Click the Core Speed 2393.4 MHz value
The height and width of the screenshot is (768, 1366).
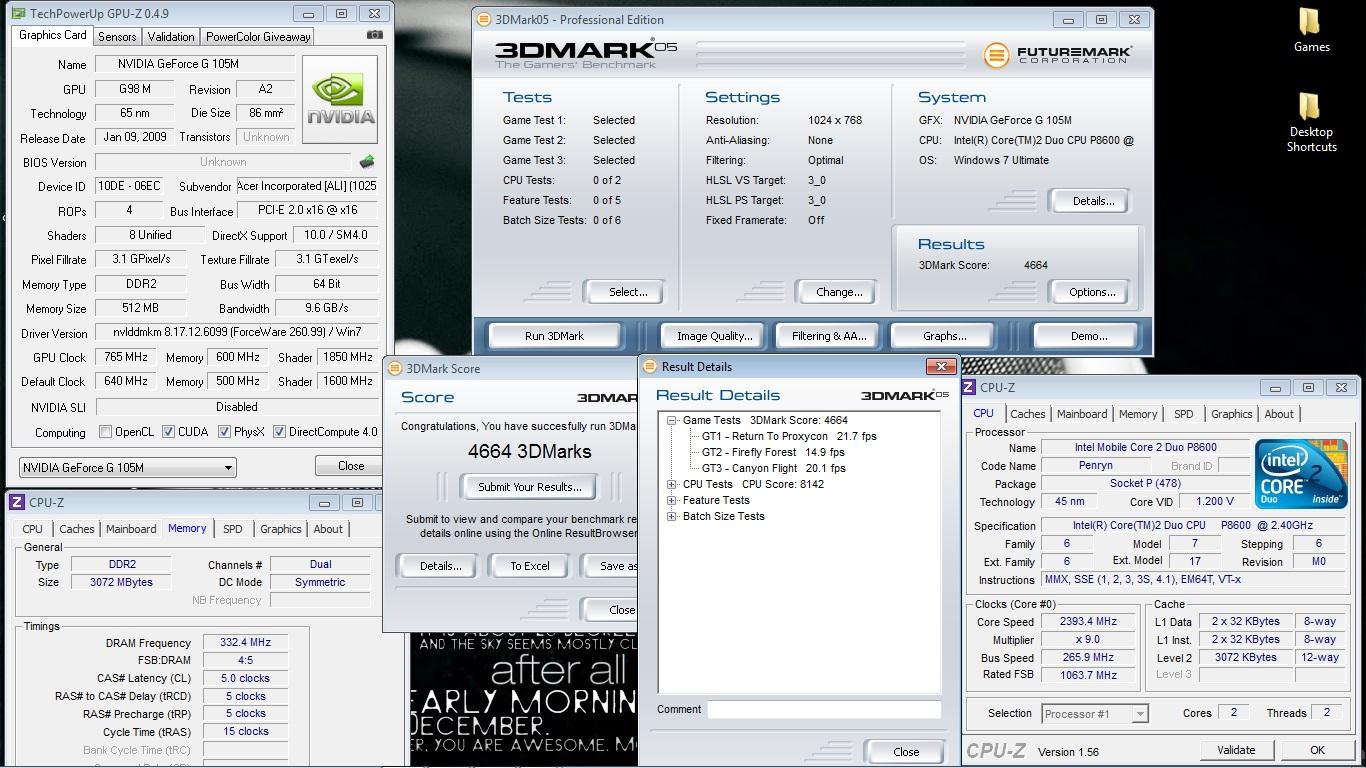[x=1088, y=622]
